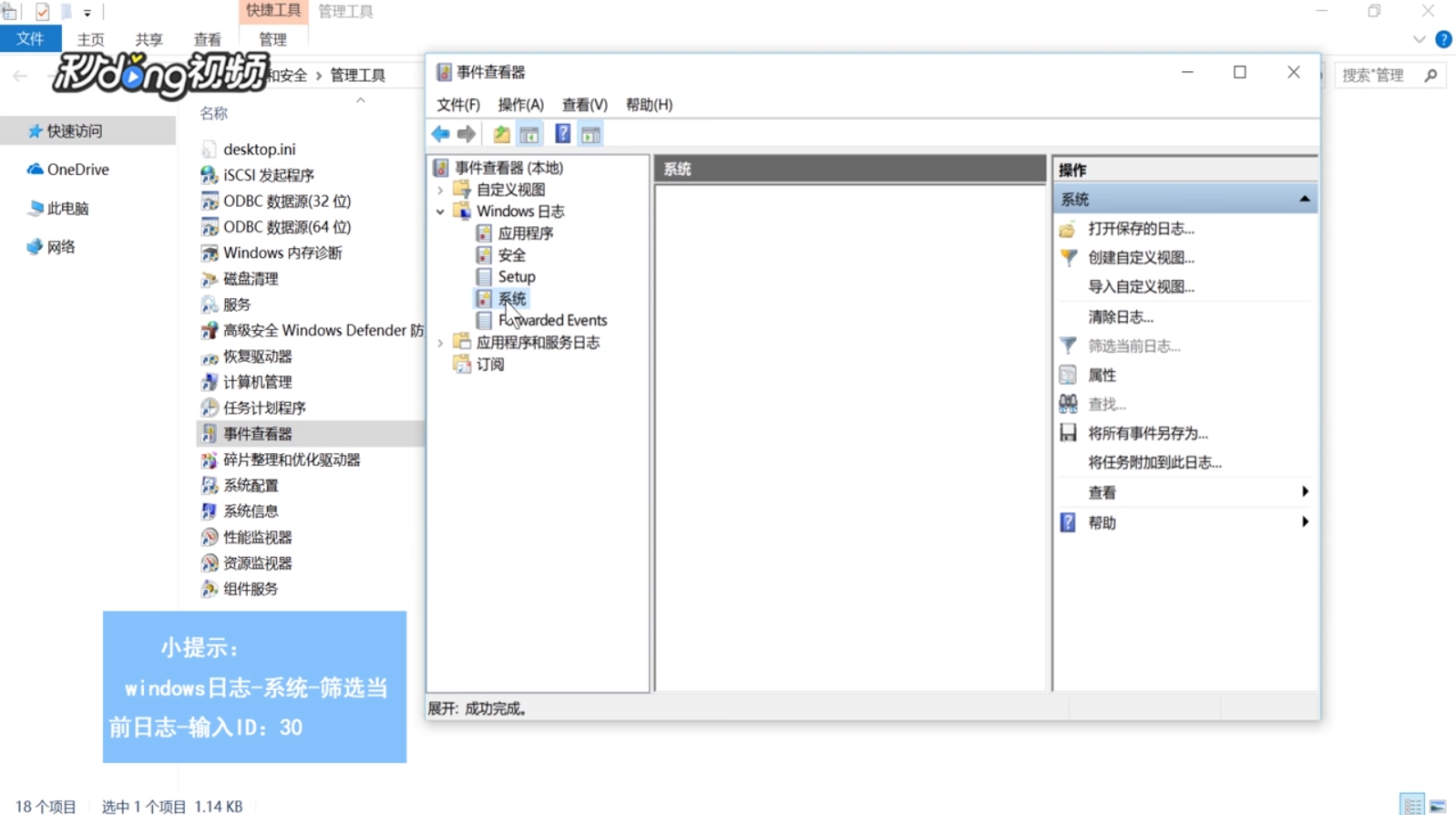The image size is (1456, 815).
Task: Click 创建自定义视图... action
Action: pyautogui.click(x=1141, y=258)
